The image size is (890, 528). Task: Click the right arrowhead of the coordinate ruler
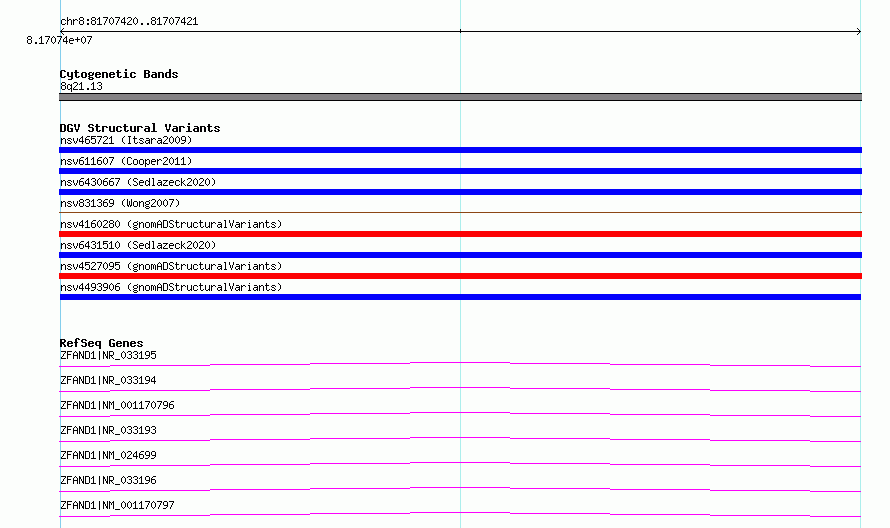tap(859, 31)
